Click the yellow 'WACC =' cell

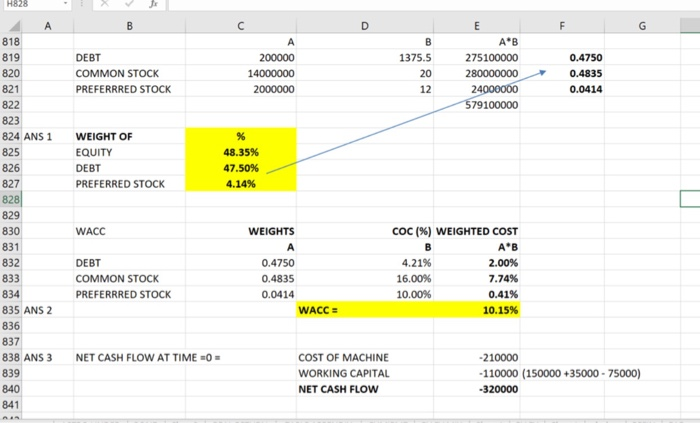point(365,310)
